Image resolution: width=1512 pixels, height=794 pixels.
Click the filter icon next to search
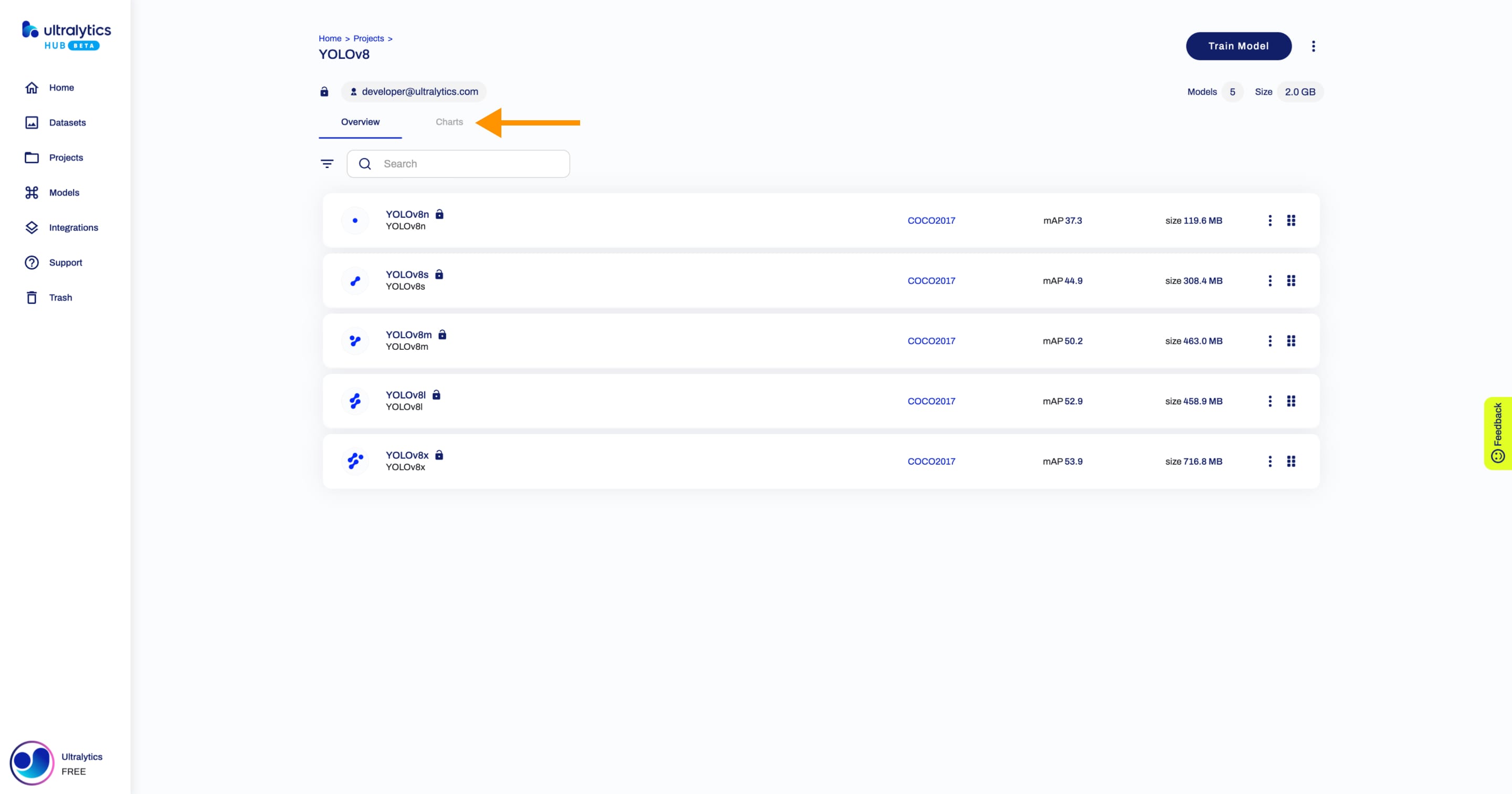(x=327, y=163)
